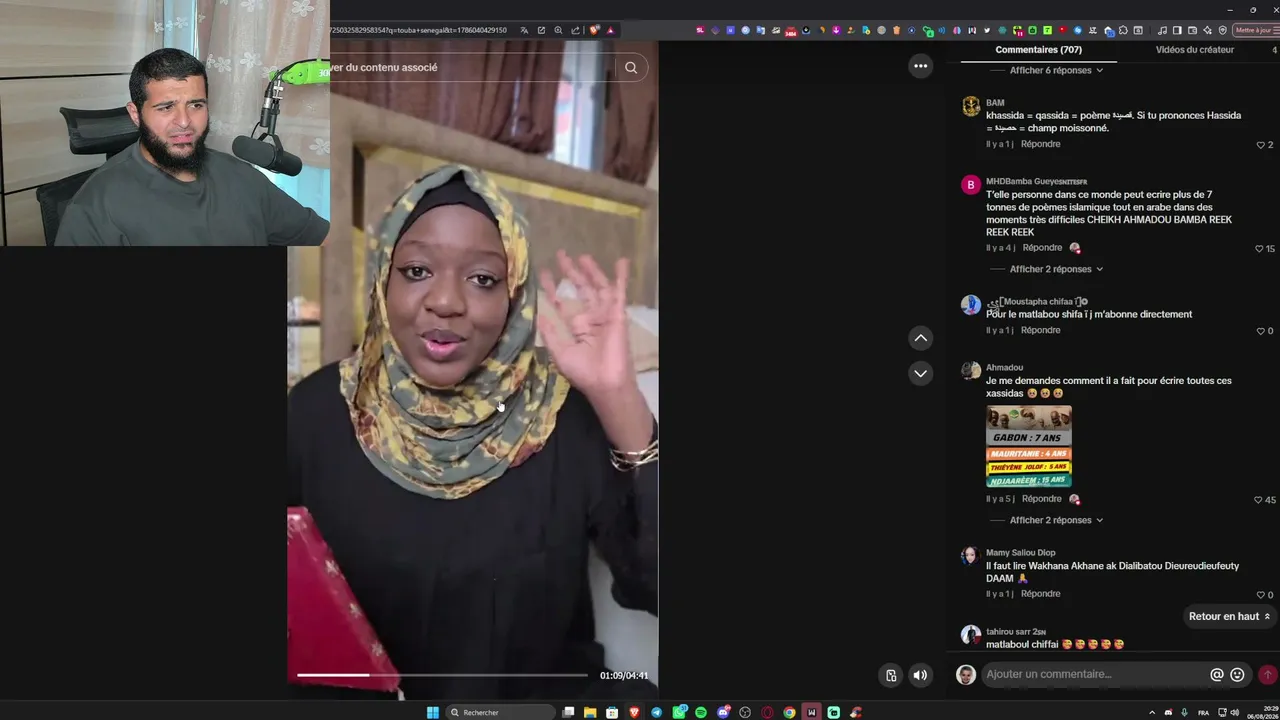Screen dimensions: 1280x720
Task: Show hidden system tray icons chevron
Action: (1152, 712)
